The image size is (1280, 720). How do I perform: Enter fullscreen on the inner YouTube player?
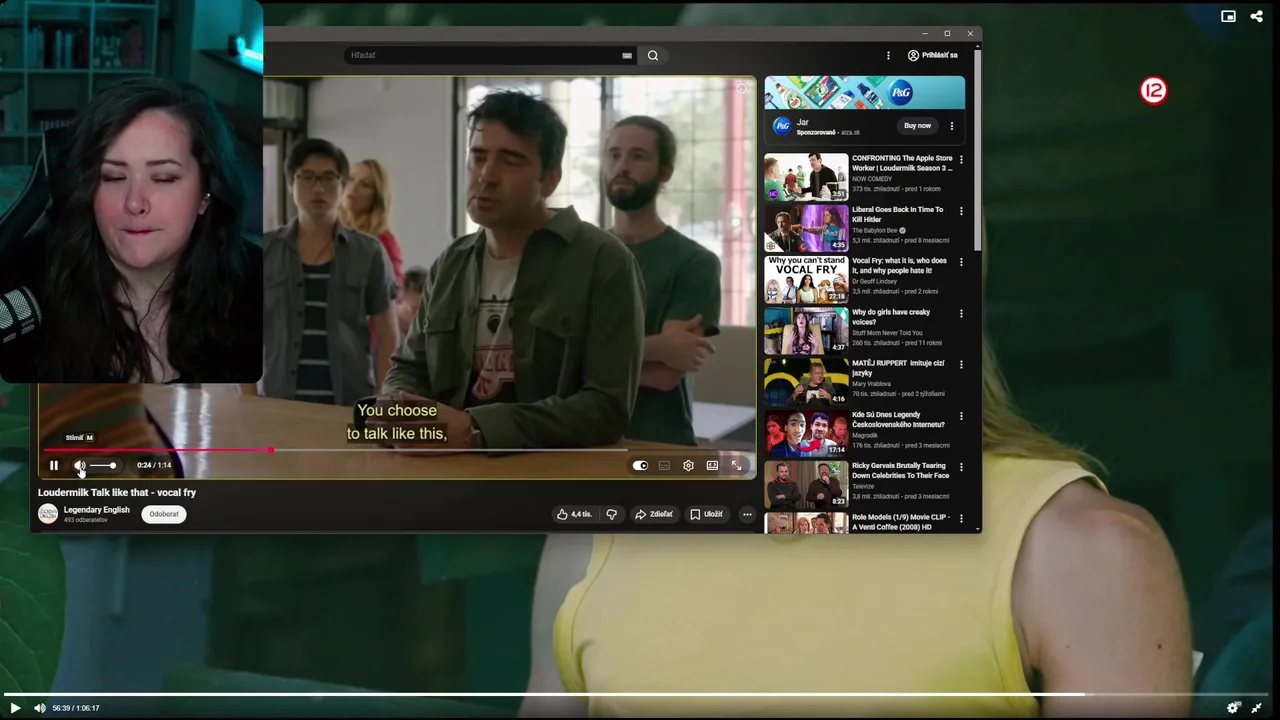[737, 465]
